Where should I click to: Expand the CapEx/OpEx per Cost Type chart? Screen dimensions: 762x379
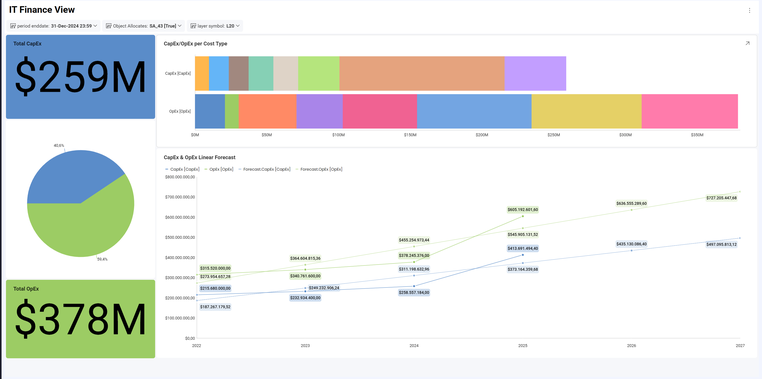point(747,43)
